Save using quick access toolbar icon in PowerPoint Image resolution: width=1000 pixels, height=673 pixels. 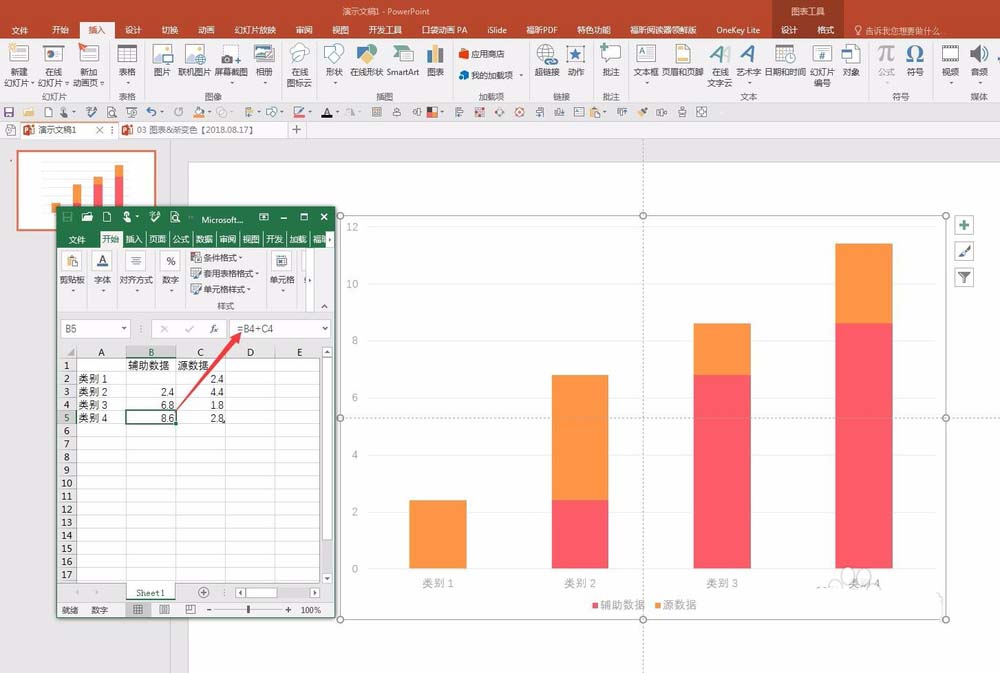click(x=9, y=112)
